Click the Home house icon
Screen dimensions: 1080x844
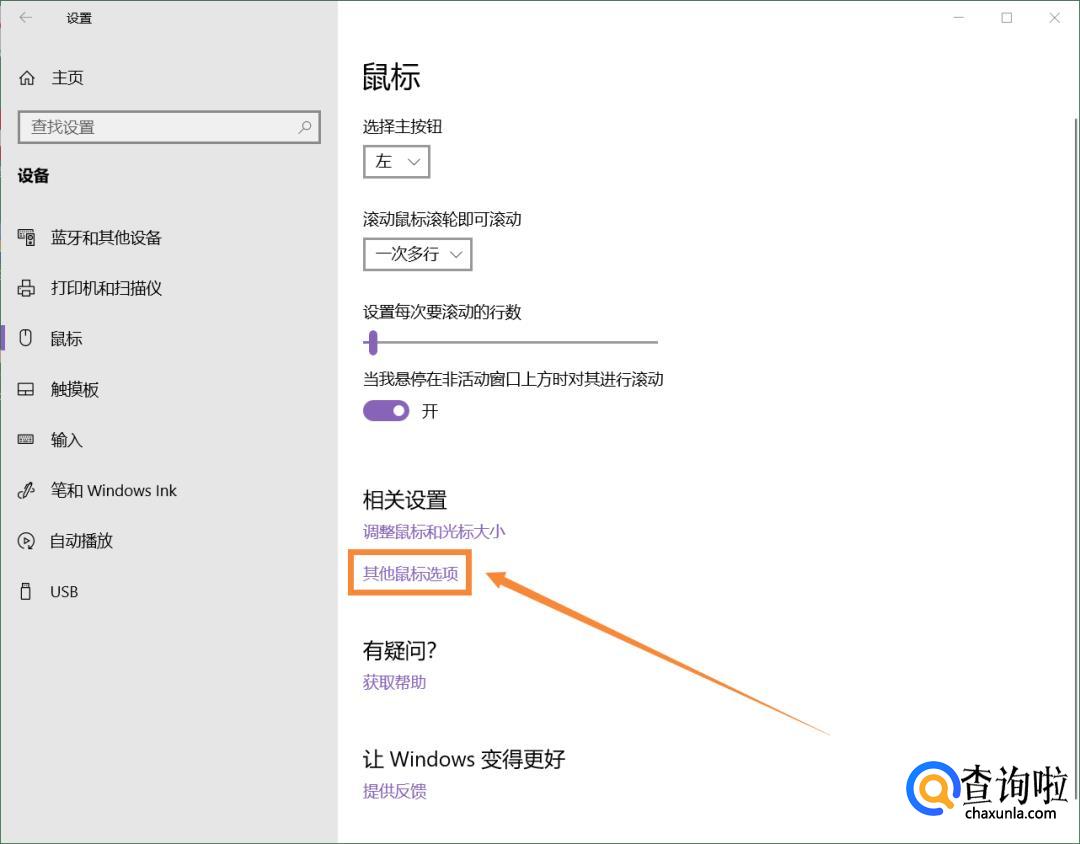pos(27,78)
